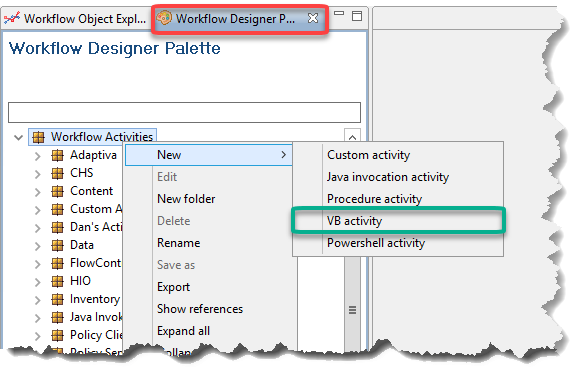
Task: Click the greyed-out Edit menu entry
Action: (209, 177)
